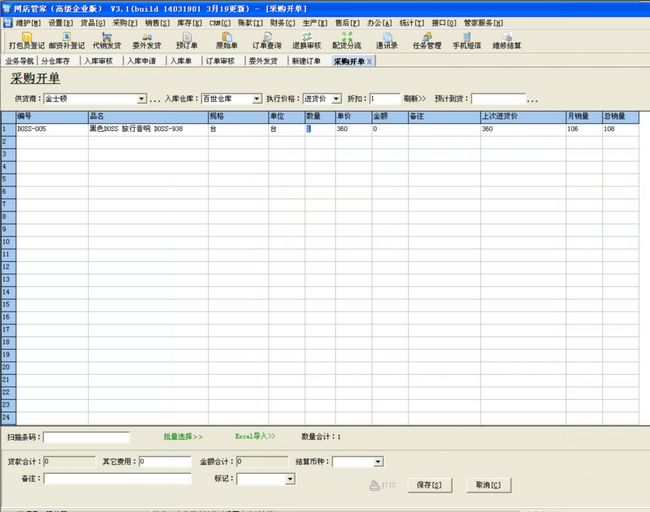The width and height of the screenshot is (650, 512).
Task: Click the ellipsis button after 预计到货
Action: [533, 99]
